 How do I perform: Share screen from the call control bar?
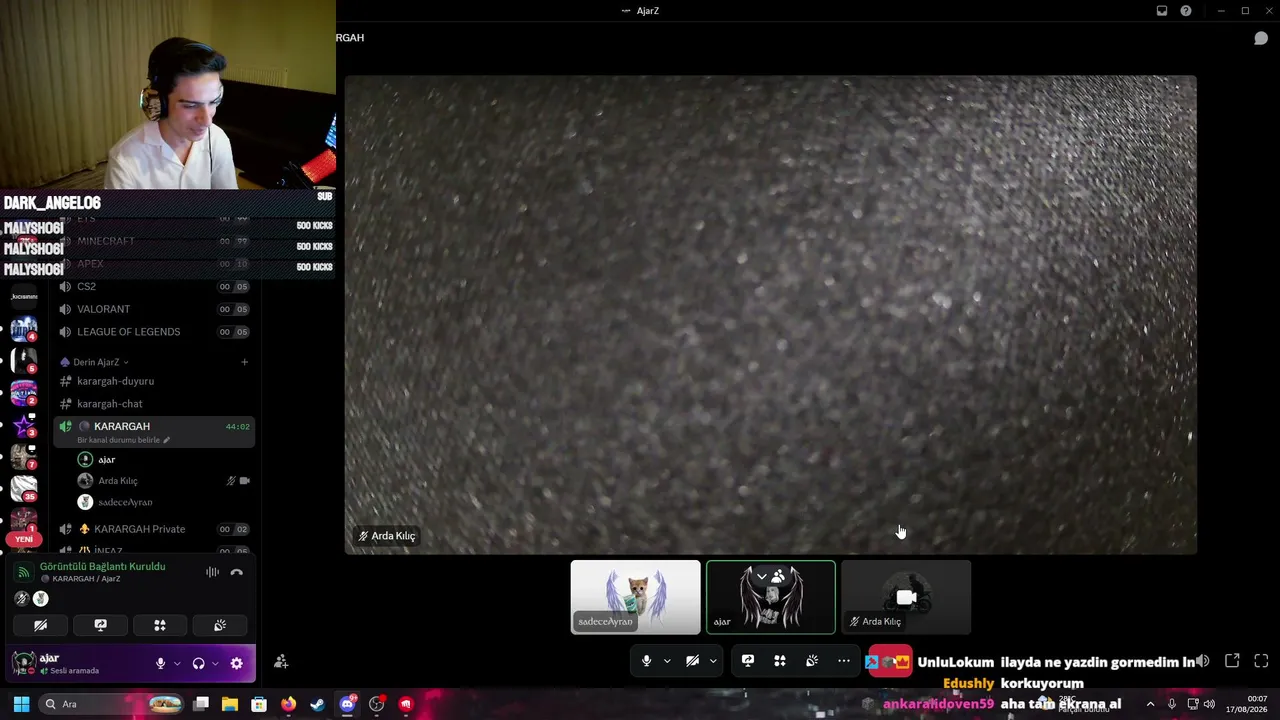[747, 661]
